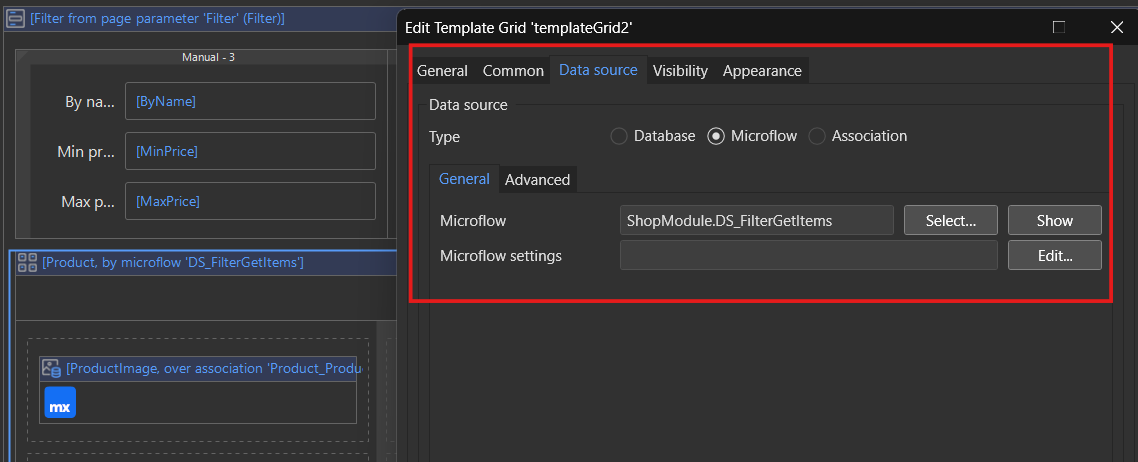
Task: Click the data view icon beside Filter header
Action: pyautogui.click(x=15, y=19)
